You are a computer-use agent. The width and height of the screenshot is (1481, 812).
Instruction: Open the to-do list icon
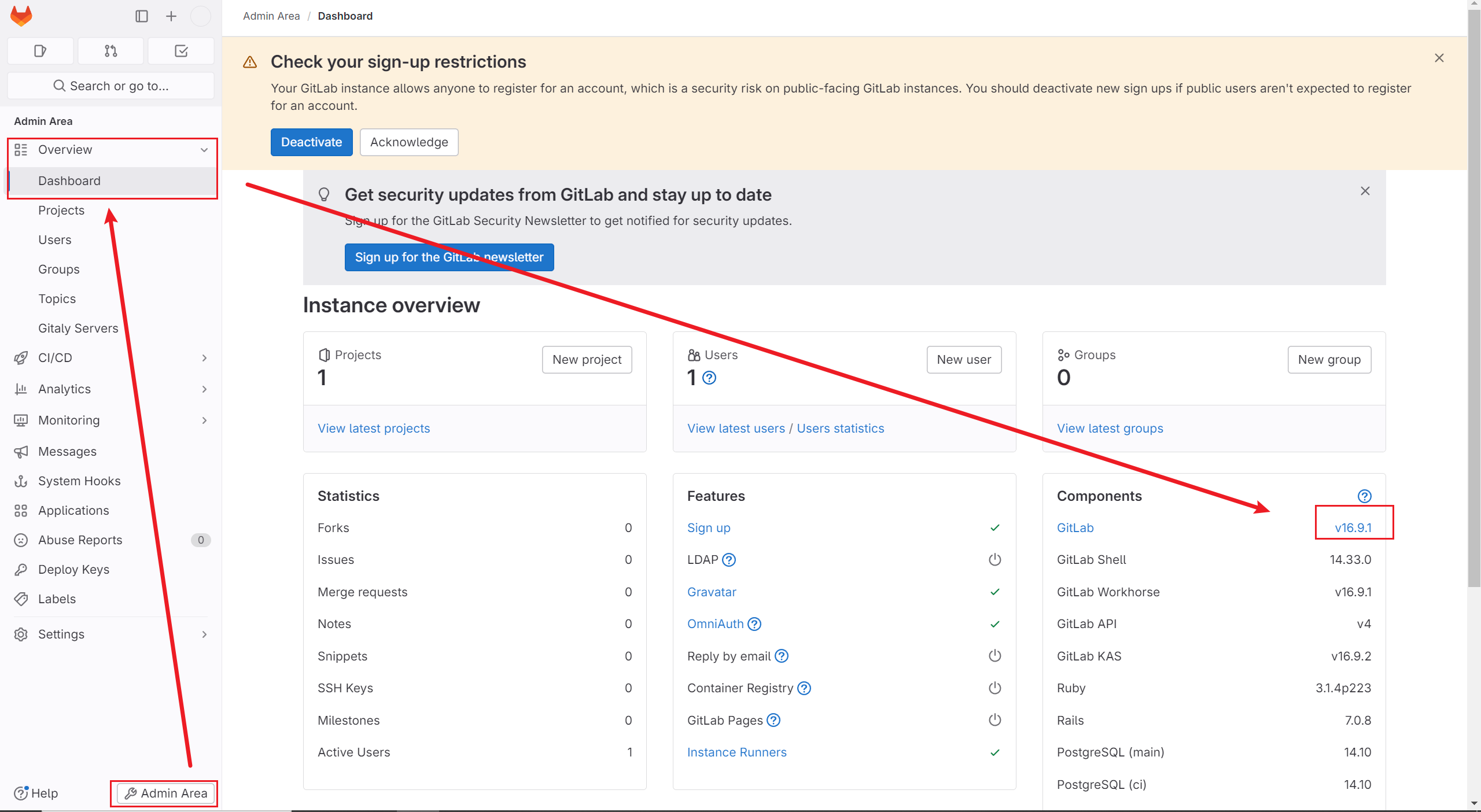point(181,51)
